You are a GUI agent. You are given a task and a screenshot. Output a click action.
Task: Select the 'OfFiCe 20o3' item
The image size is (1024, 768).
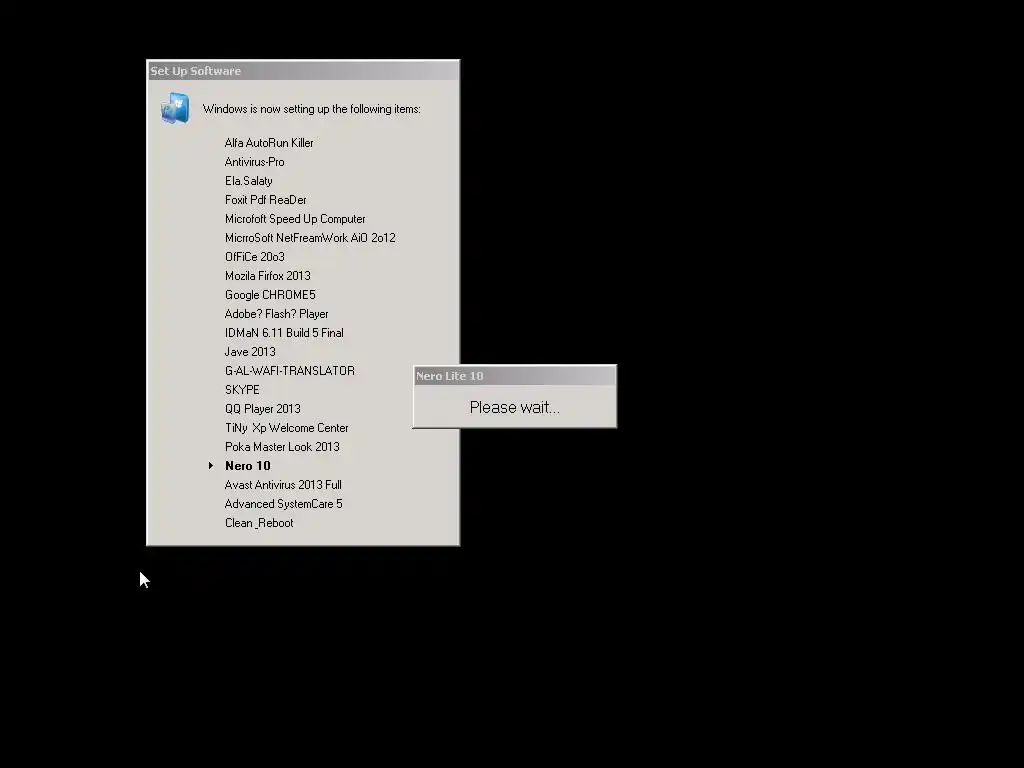click(255, 257)
